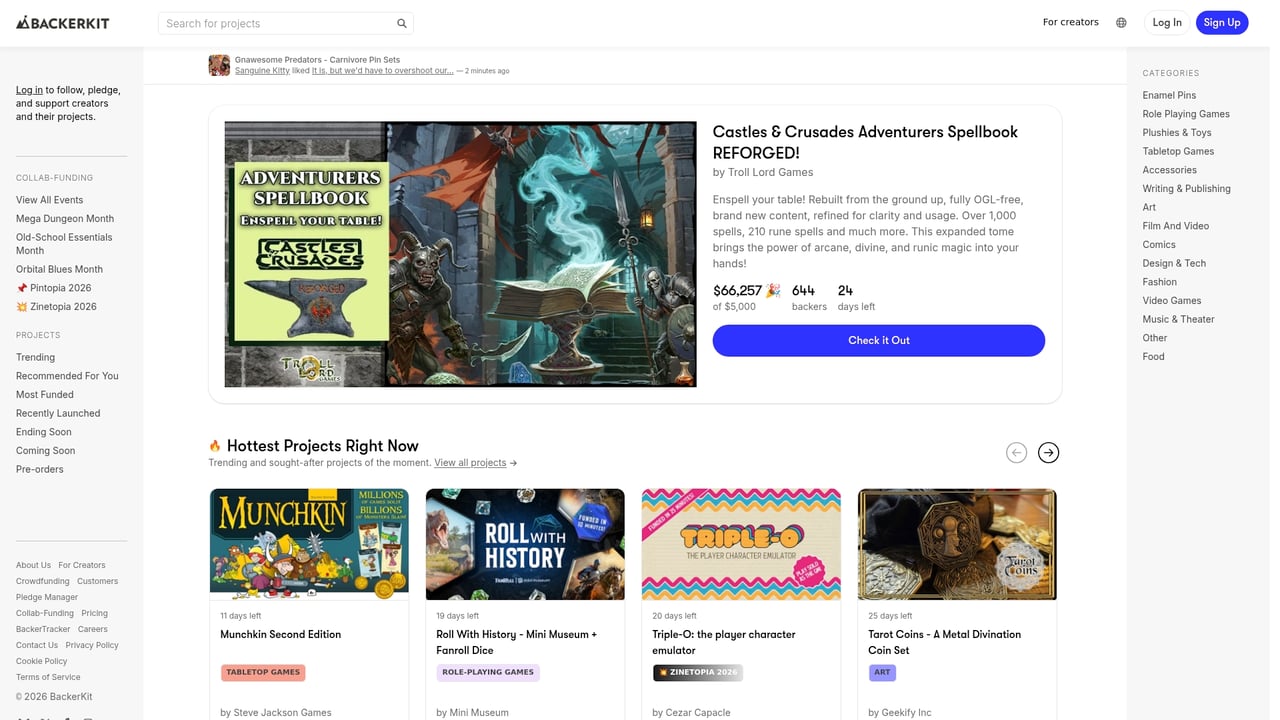Click the View all projects link

pos(470,462)
